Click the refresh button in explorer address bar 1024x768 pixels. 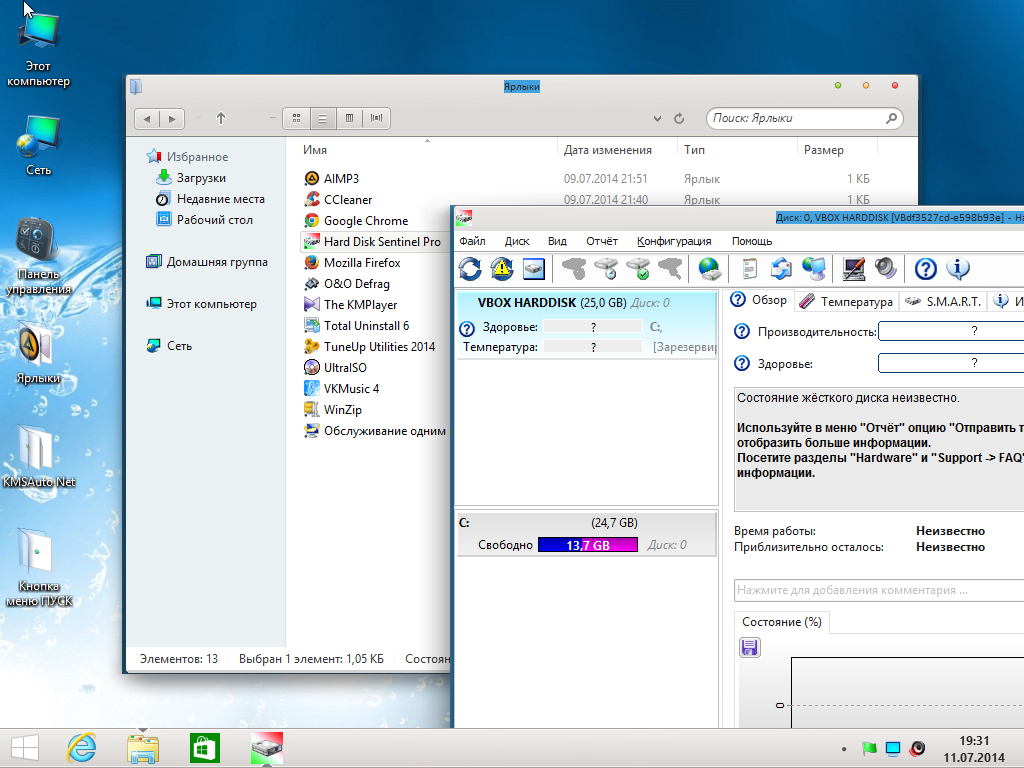click(x=679, y=118)
